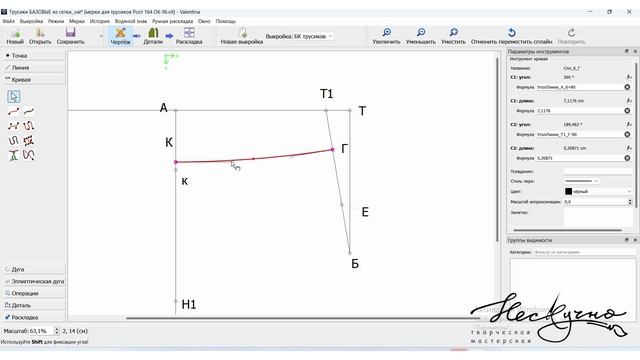
Task: Click the Заметки notes field
Action: click(x=598, y=217)
